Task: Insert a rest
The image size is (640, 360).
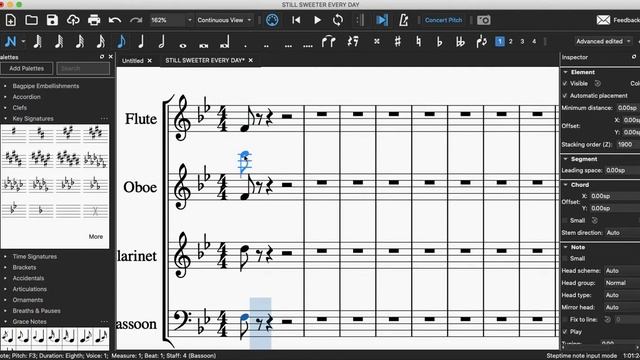Action: (353, 41)
